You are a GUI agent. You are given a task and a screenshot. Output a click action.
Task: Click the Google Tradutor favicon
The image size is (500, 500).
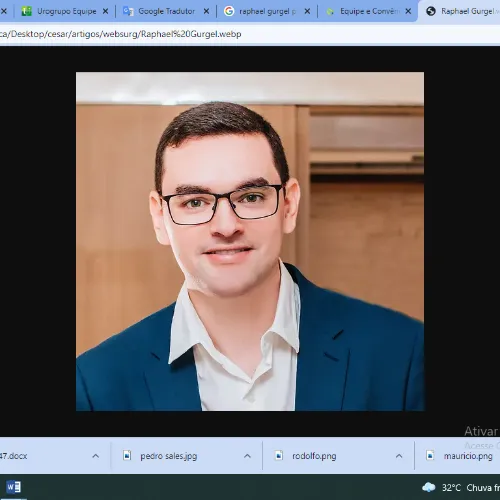[128, 11]
